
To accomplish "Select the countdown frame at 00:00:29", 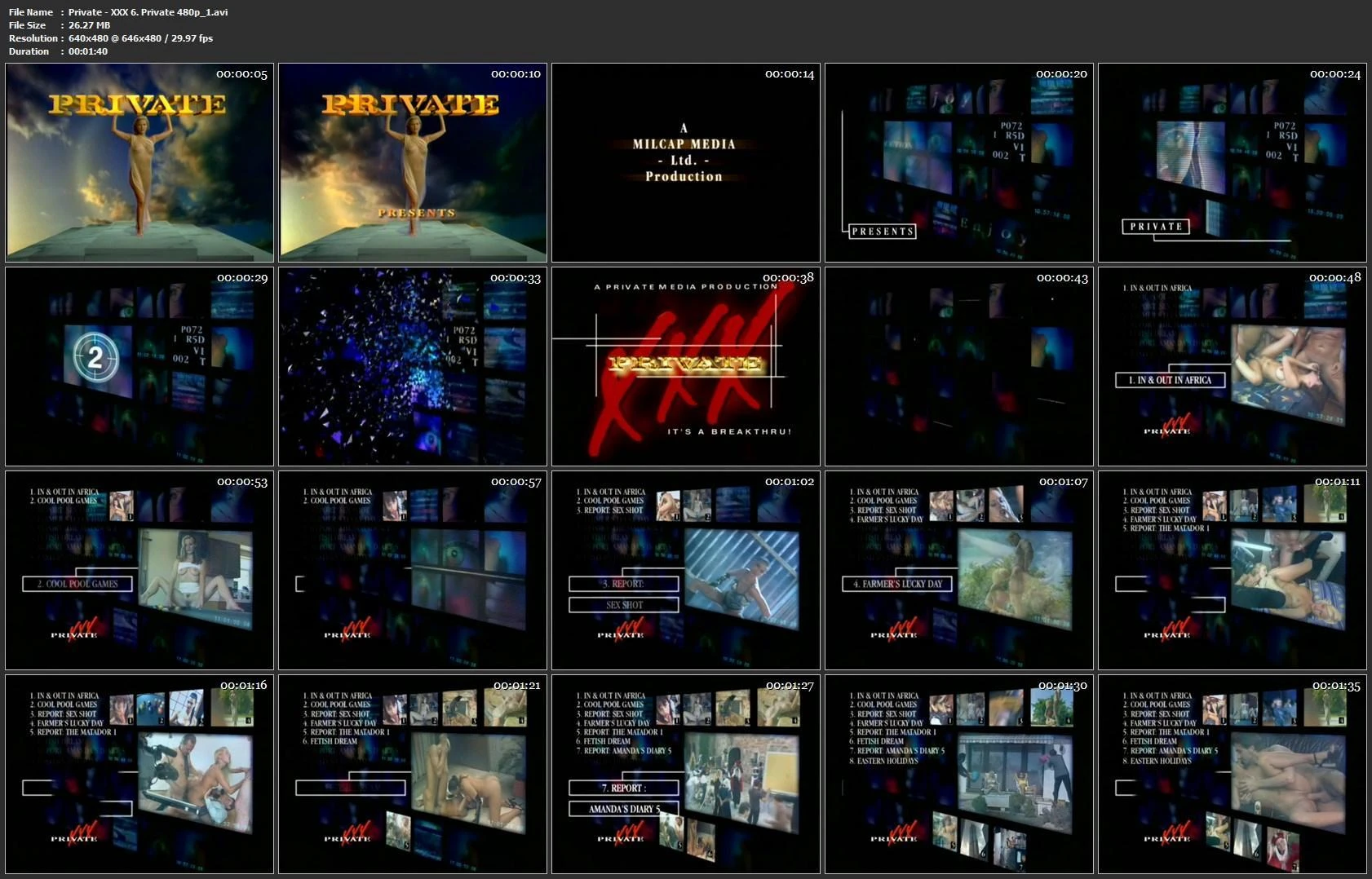I will coord(139,366).
